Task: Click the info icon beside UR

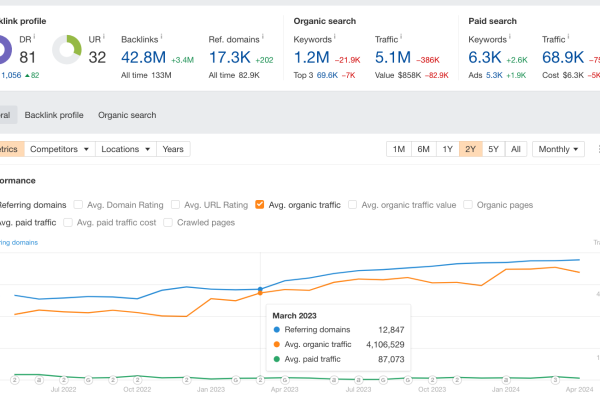Action: (104, 37)
